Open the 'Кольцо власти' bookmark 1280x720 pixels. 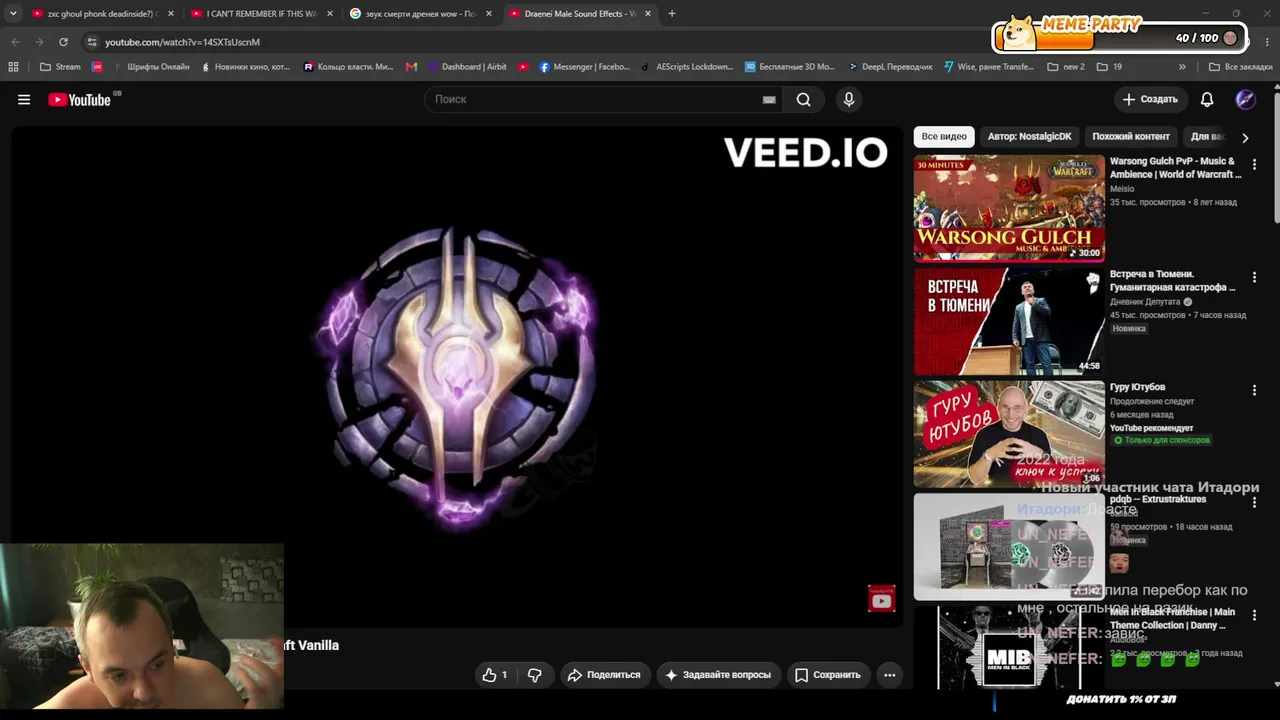click(349, 67)
